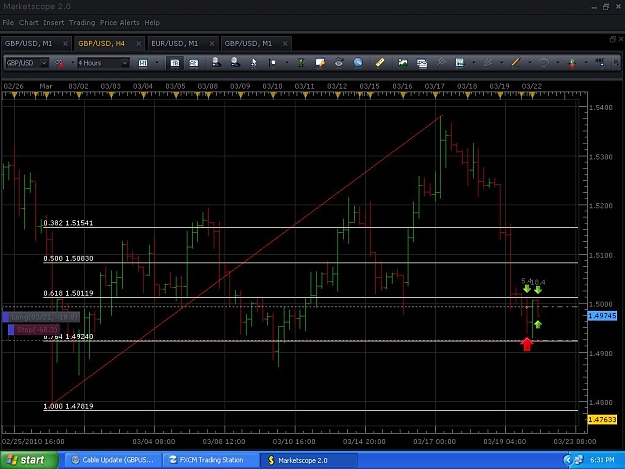Screen dimensions: 625x469
Task: Expand the chart type dropdown arrow
Action: (x=157, y=63)
